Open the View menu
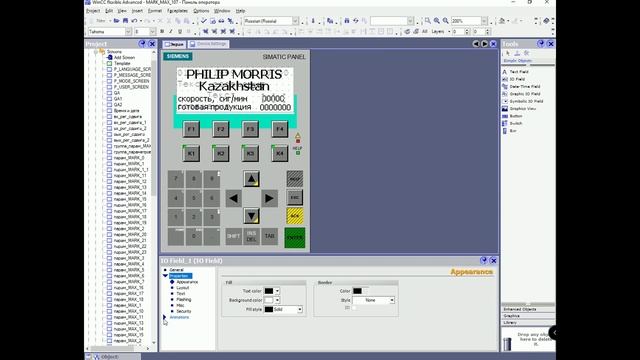 pos(122,11)
